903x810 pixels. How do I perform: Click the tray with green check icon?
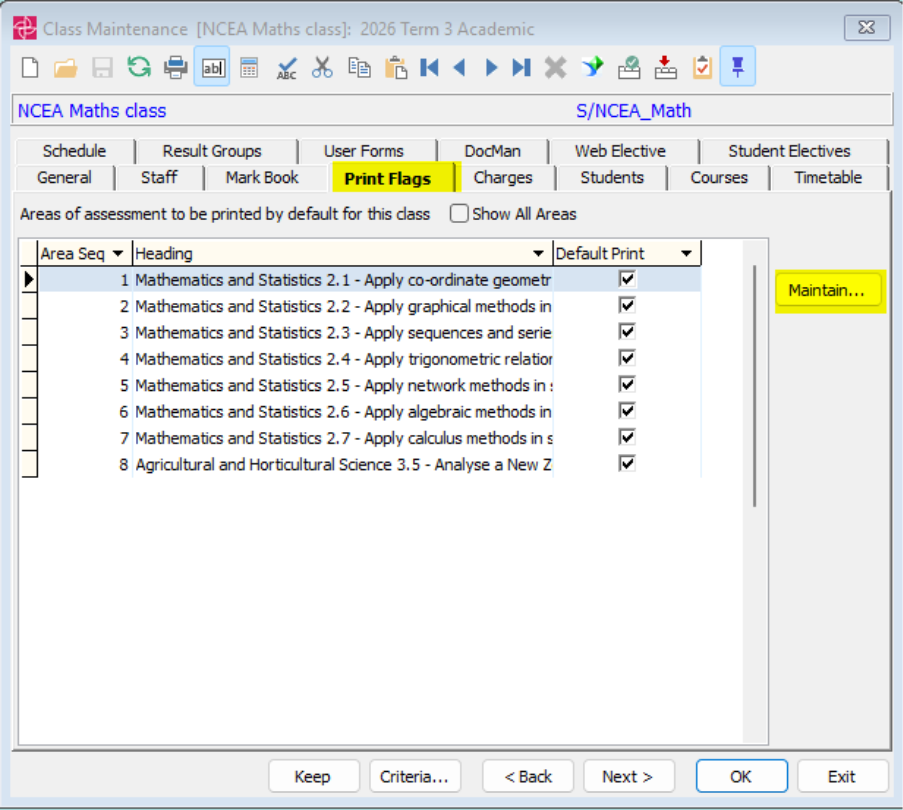click(629, 67)
